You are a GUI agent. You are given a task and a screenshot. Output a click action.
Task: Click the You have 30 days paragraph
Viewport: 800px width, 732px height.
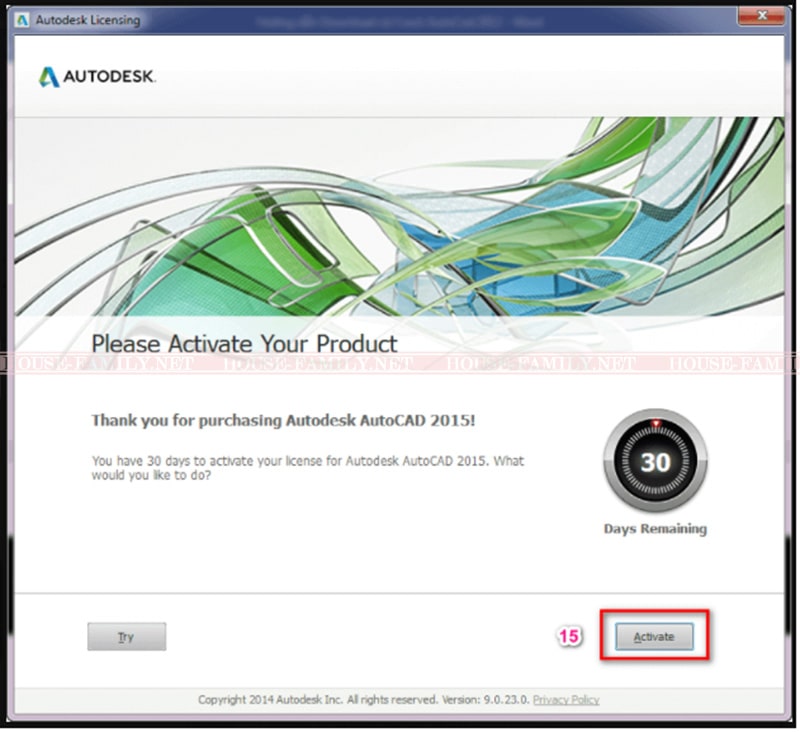pos(308,468)
